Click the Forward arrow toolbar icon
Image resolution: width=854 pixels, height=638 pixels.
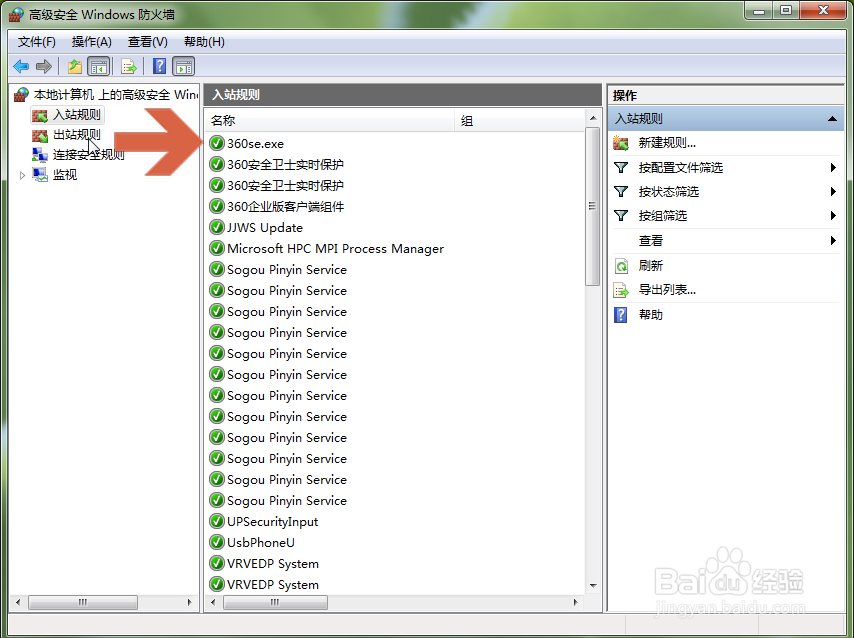(44, 66)
